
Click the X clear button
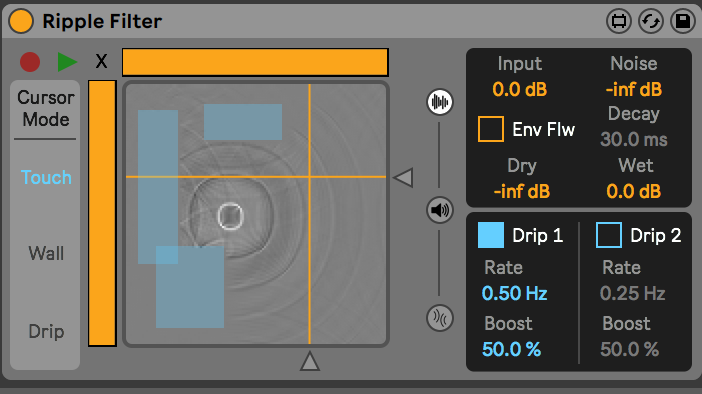102,61
